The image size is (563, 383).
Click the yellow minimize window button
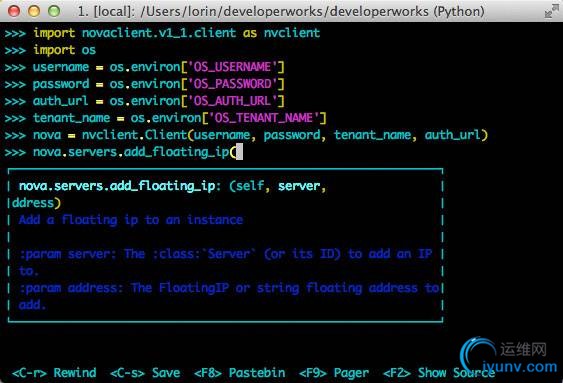coord(34,11)
